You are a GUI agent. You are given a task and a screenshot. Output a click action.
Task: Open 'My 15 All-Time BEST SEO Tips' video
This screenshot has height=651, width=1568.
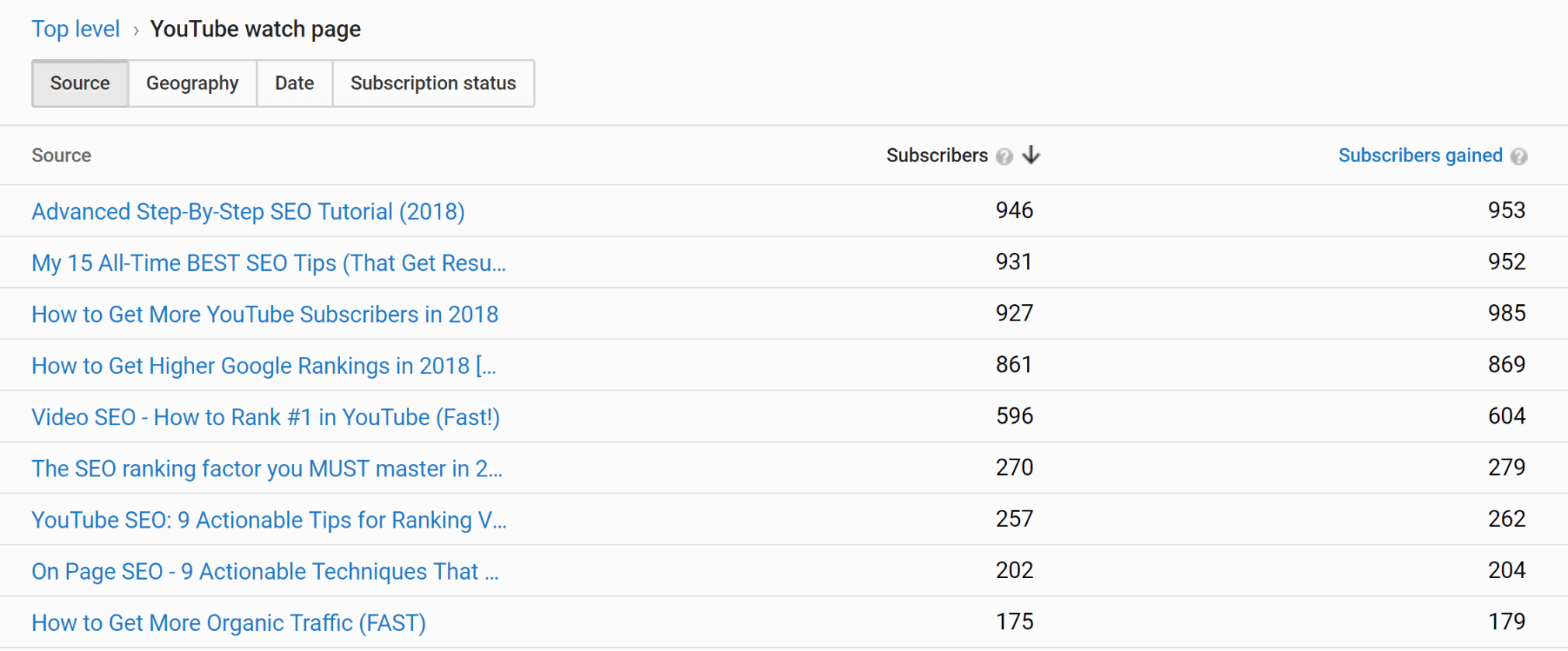(x=268, y=262)
